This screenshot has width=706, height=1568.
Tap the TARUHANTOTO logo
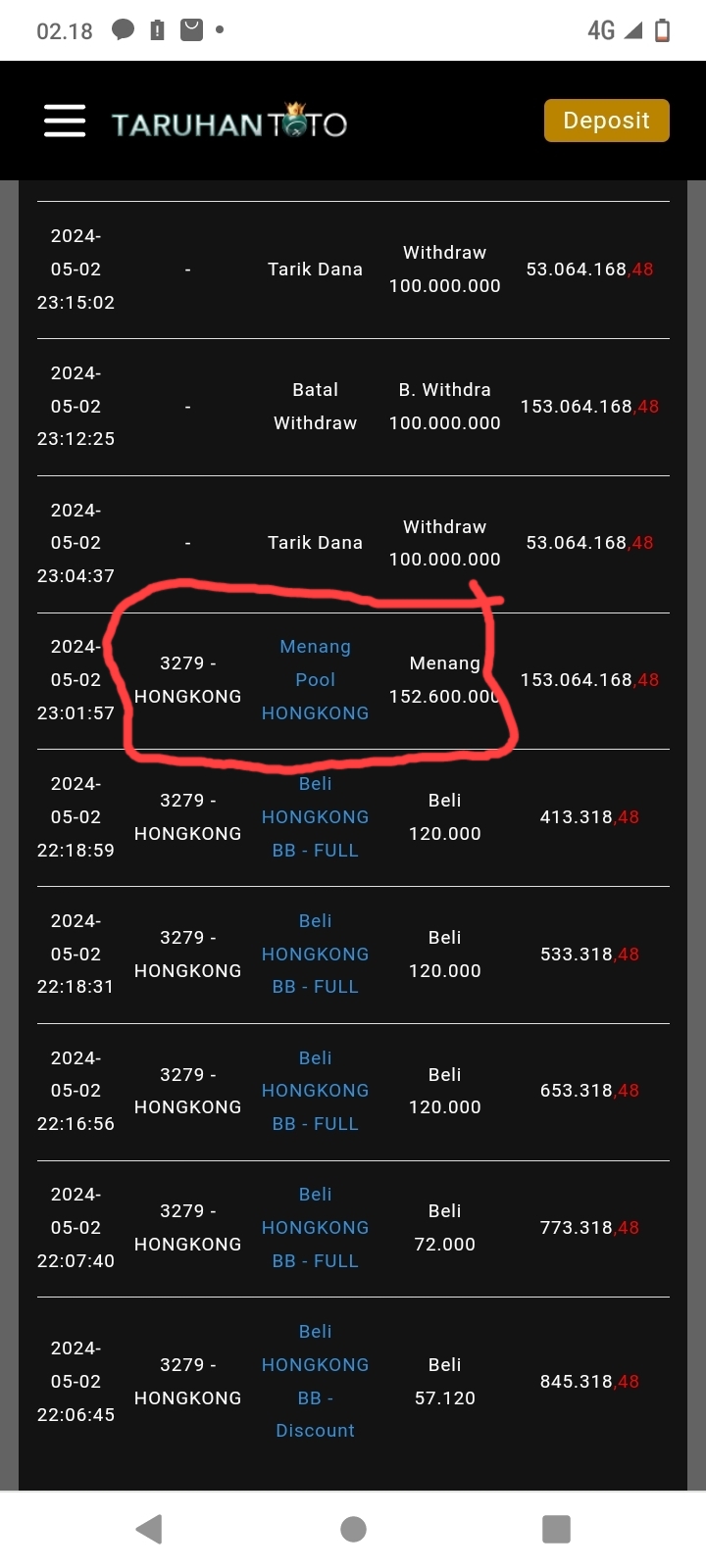coord(229,122)
